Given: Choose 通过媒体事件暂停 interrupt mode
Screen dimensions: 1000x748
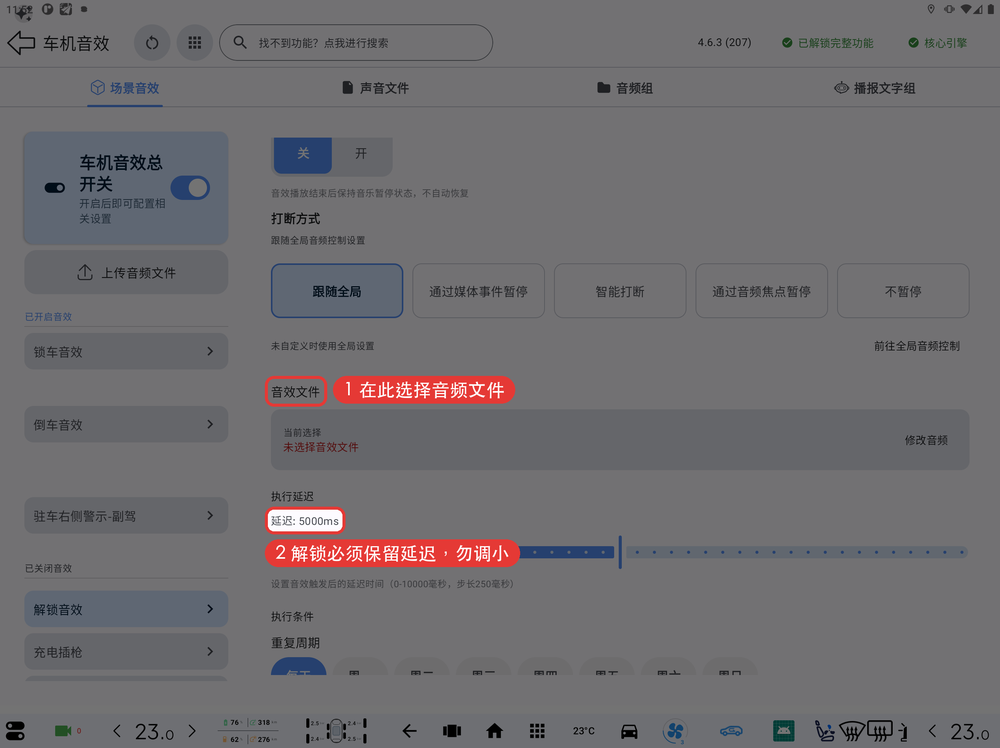Looking at the screenshot, I should 478,291.
